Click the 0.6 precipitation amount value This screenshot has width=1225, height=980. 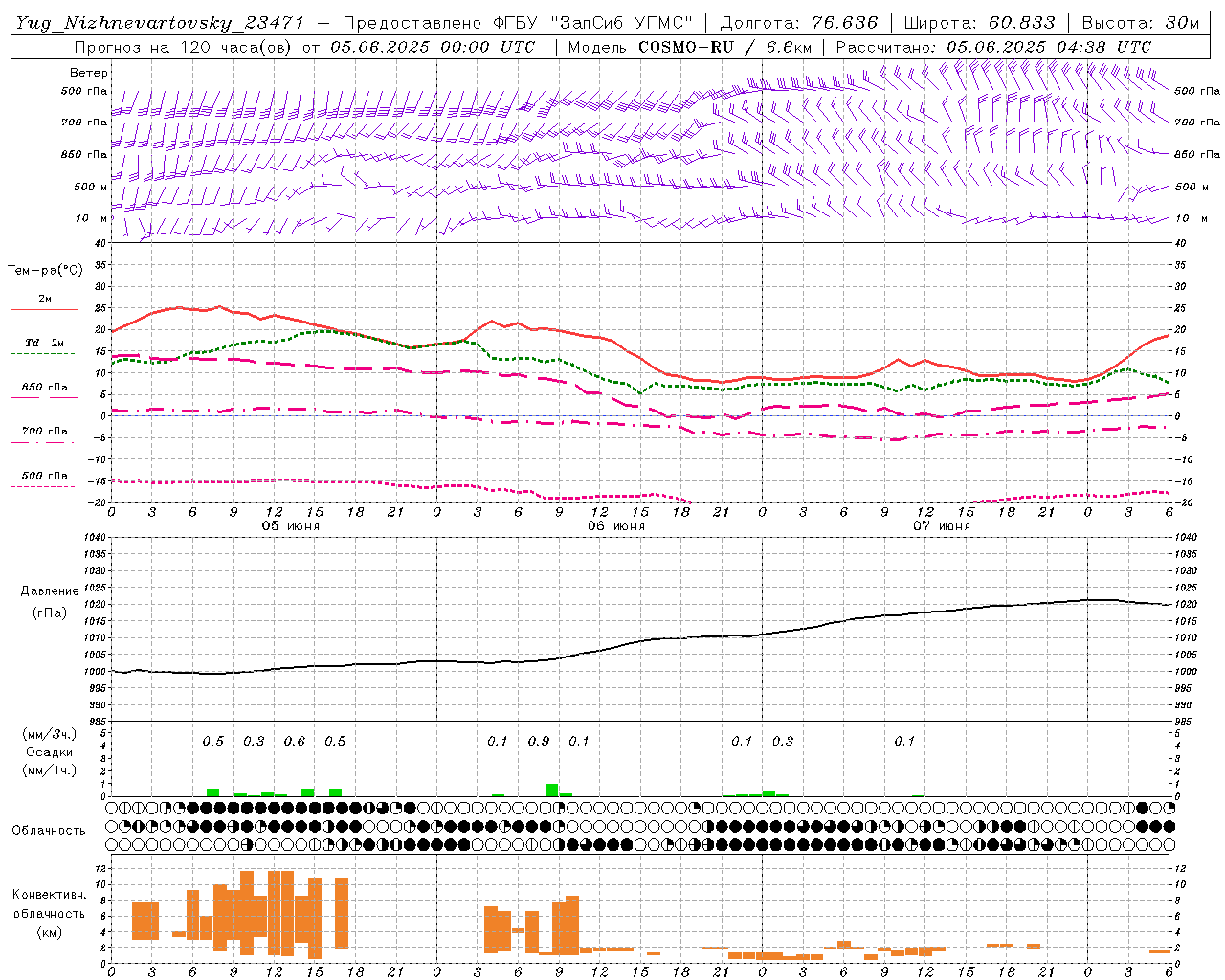coord(295,741)
